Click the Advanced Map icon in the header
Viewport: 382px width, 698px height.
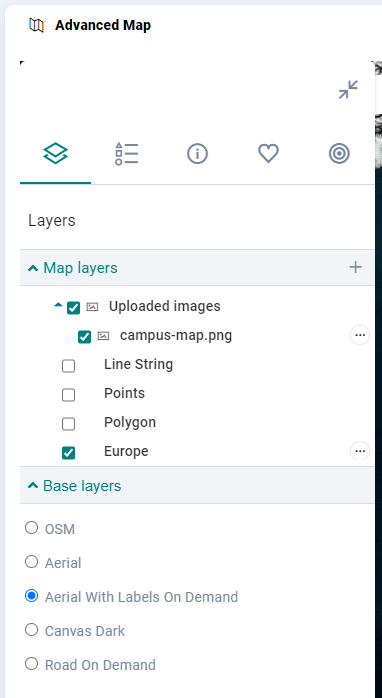(x=37, y=25)
